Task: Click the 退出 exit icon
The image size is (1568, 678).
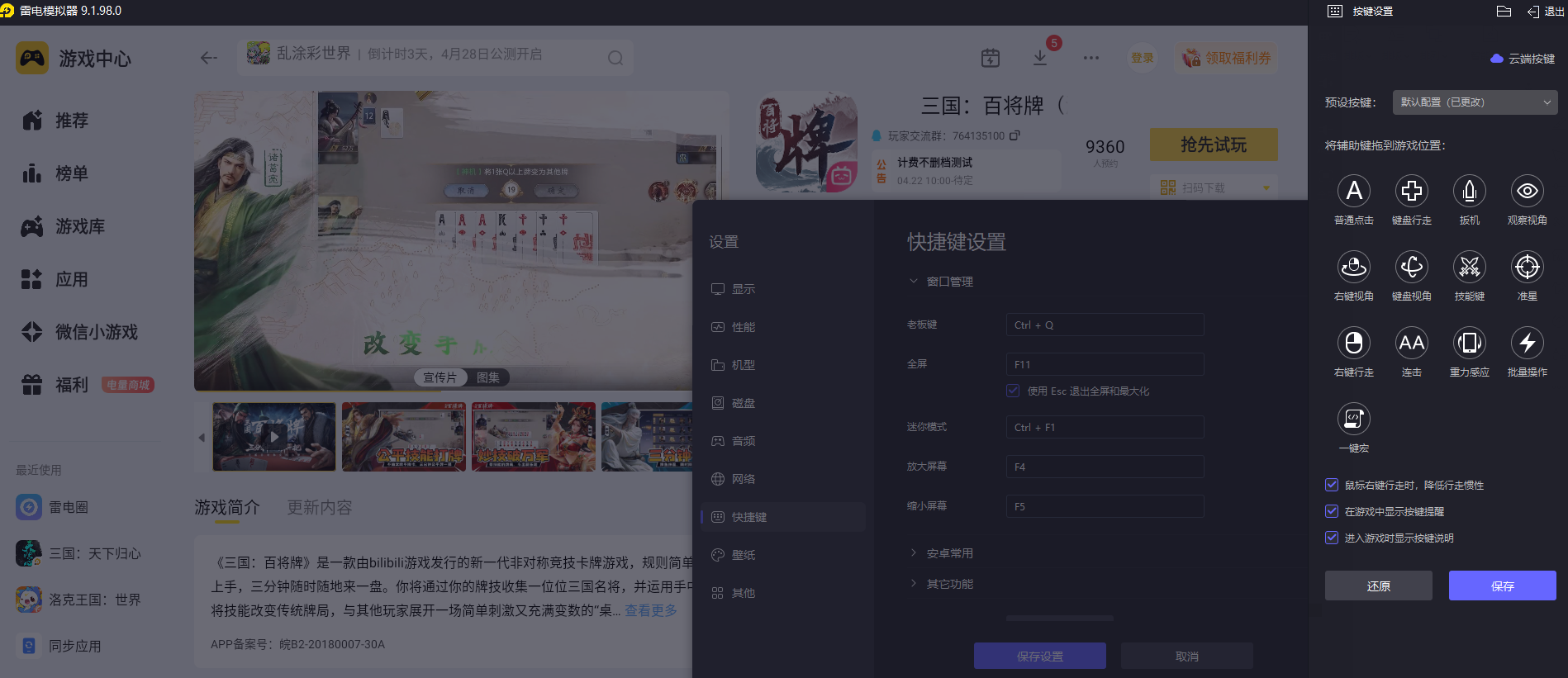Action: coord(1545,11)
